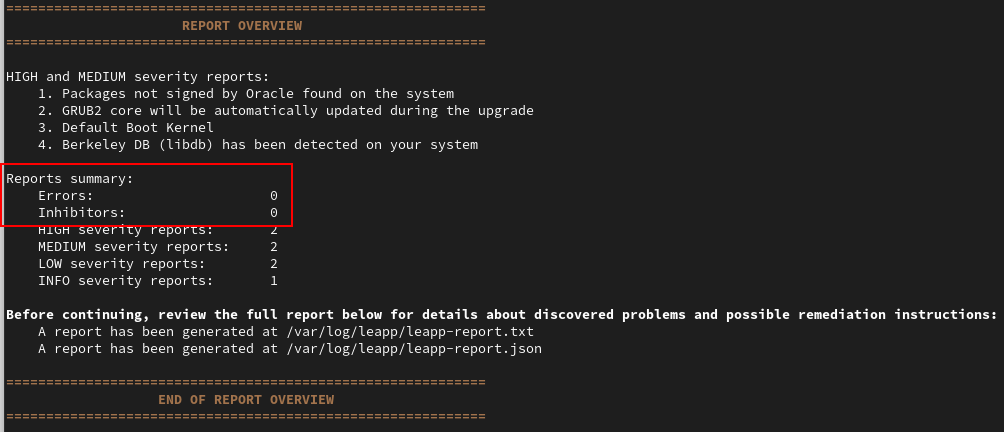Click the Errors count value 0
Viewport: 1004px width, 432px height.
(x=274, y=196)
